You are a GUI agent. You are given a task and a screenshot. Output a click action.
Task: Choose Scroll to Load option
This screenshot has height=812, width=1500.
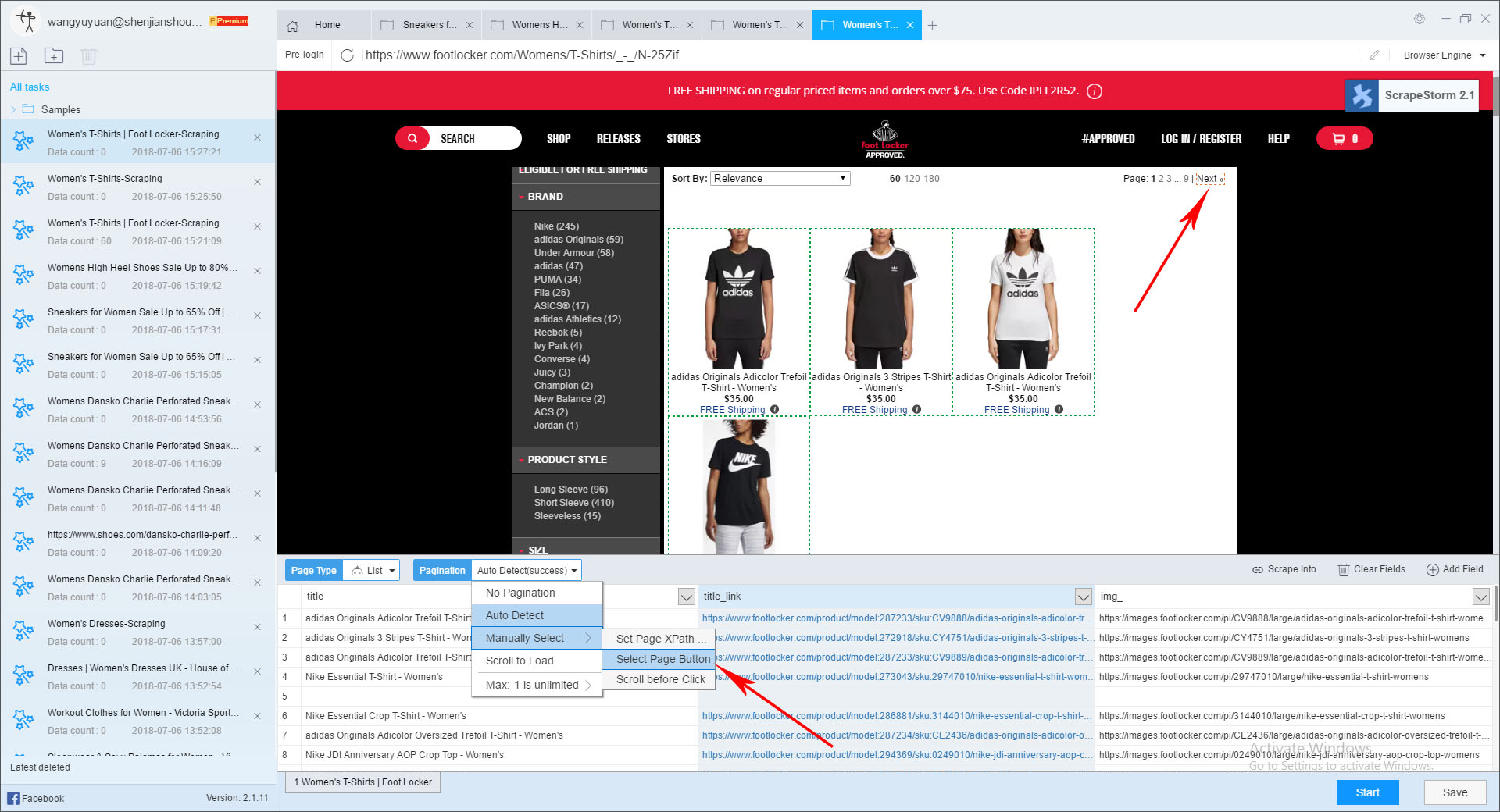tap(537, 661)
